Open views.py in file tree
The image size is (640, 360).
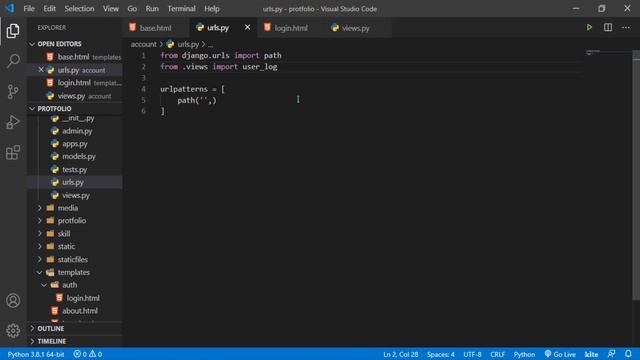tap(75, 195)
